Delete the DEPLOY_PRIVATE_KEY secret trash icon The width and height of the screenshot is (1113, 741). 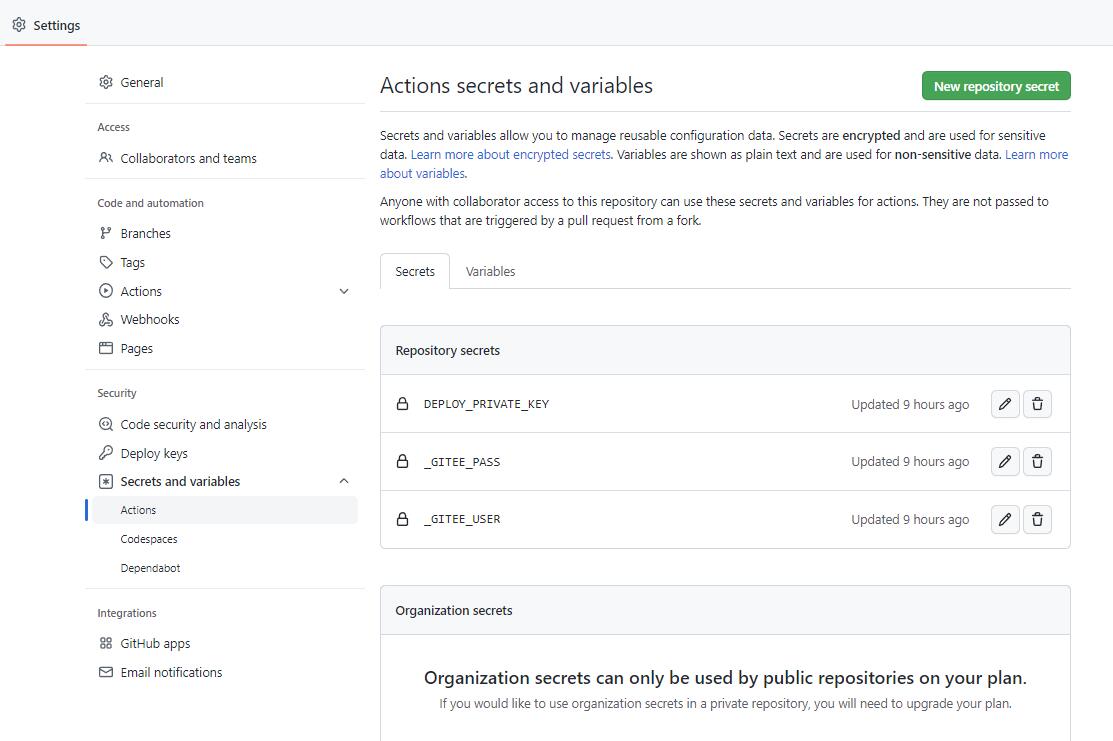point(1037,404)
